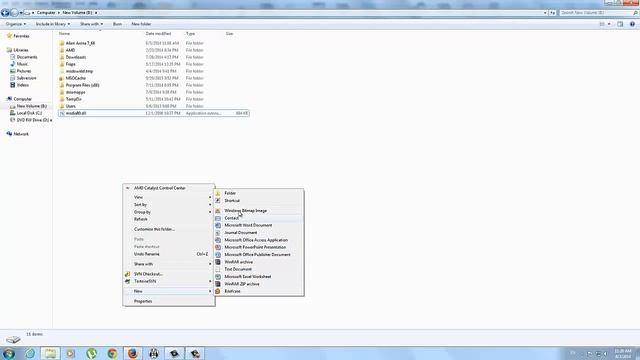Open Documents library in navigation pane
Image resolution: width=640 pixels, height=360 pixels.
click(x=27, y=57)
